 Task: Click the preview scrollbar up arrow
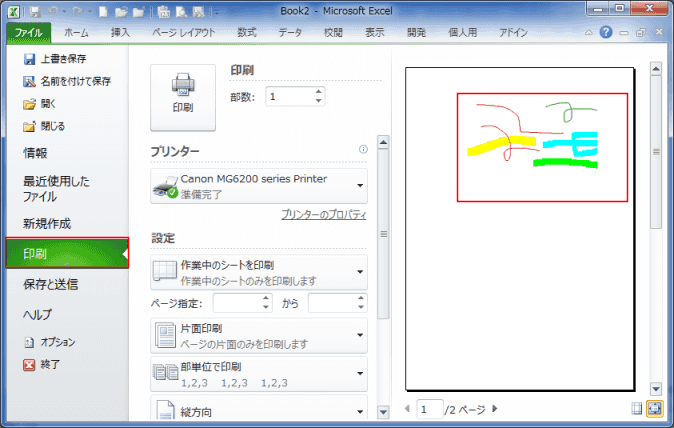click(656, 69)
